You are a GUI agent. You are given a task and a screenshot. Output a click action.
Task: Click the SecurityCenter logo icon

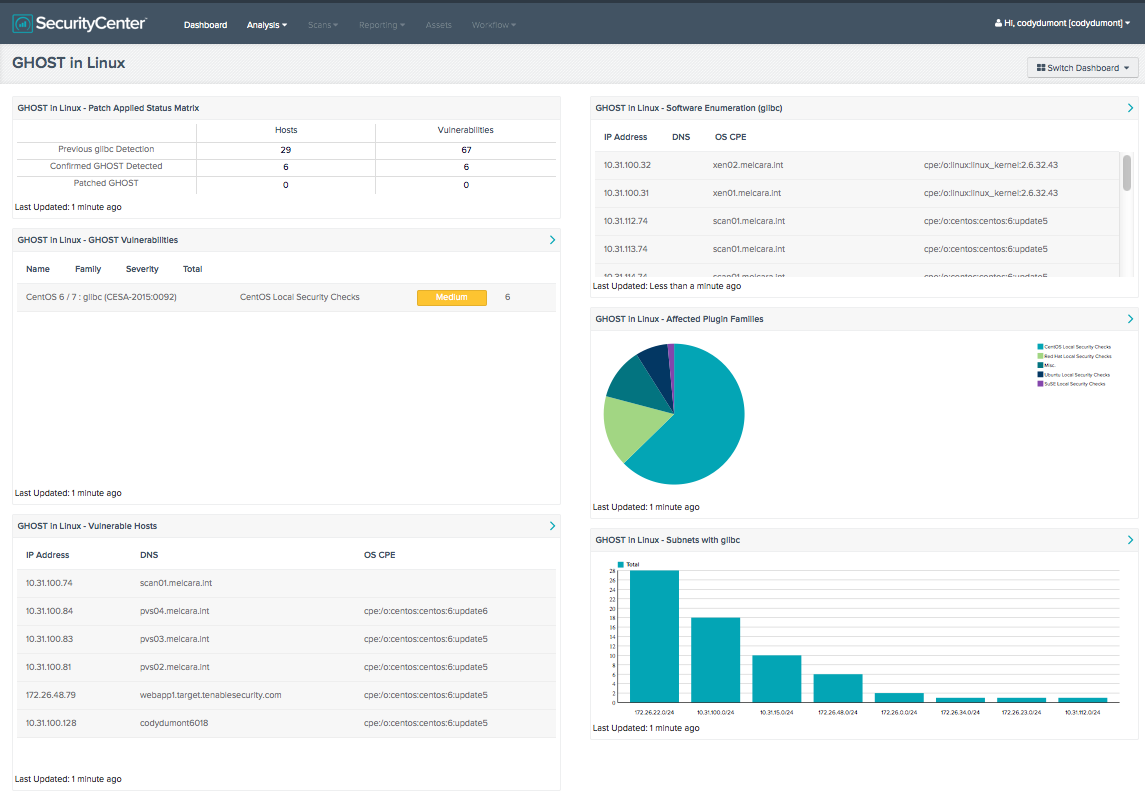pos(23,24)
